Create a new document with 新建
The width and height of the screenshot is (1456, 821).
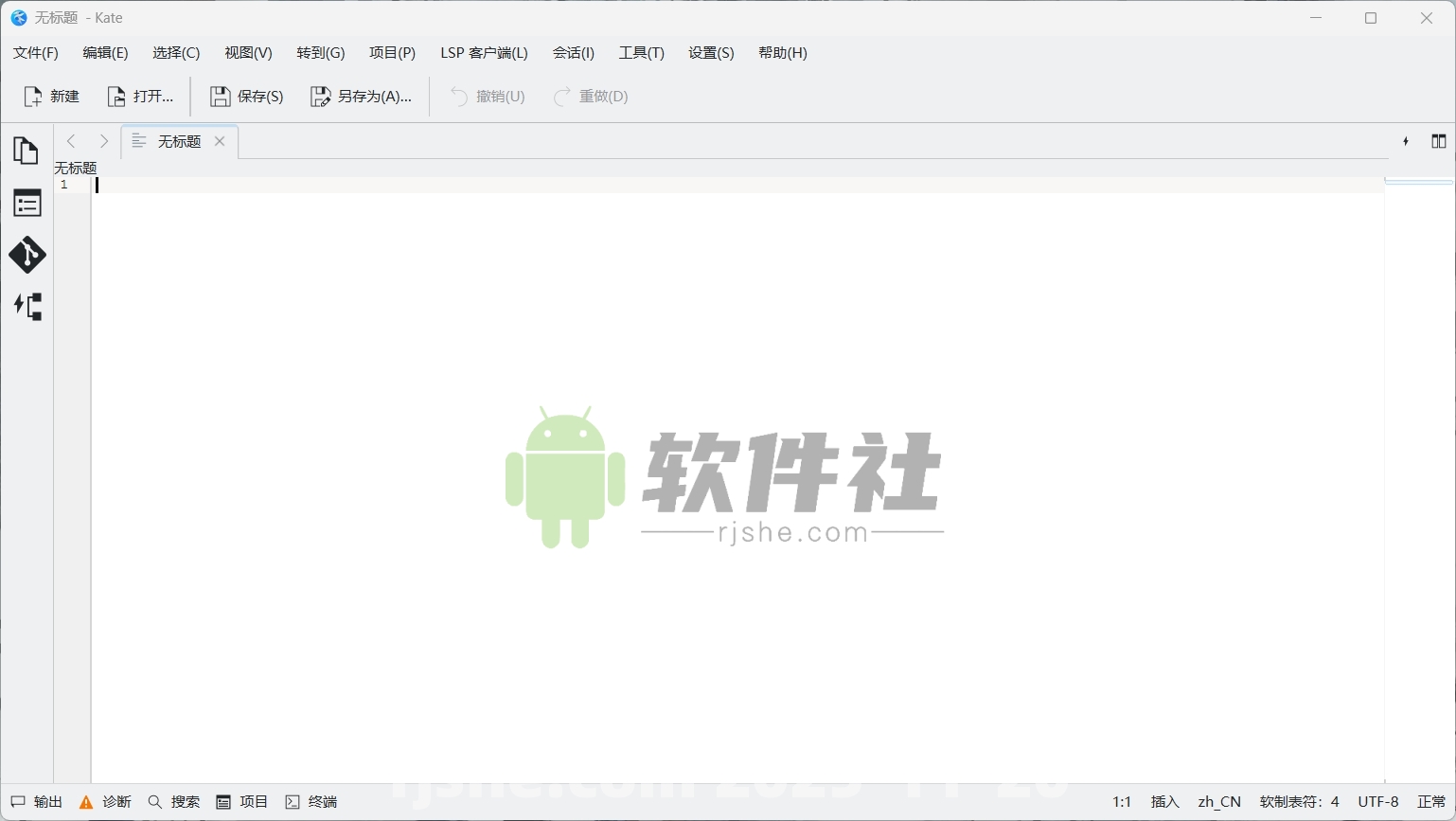(50, 96)
